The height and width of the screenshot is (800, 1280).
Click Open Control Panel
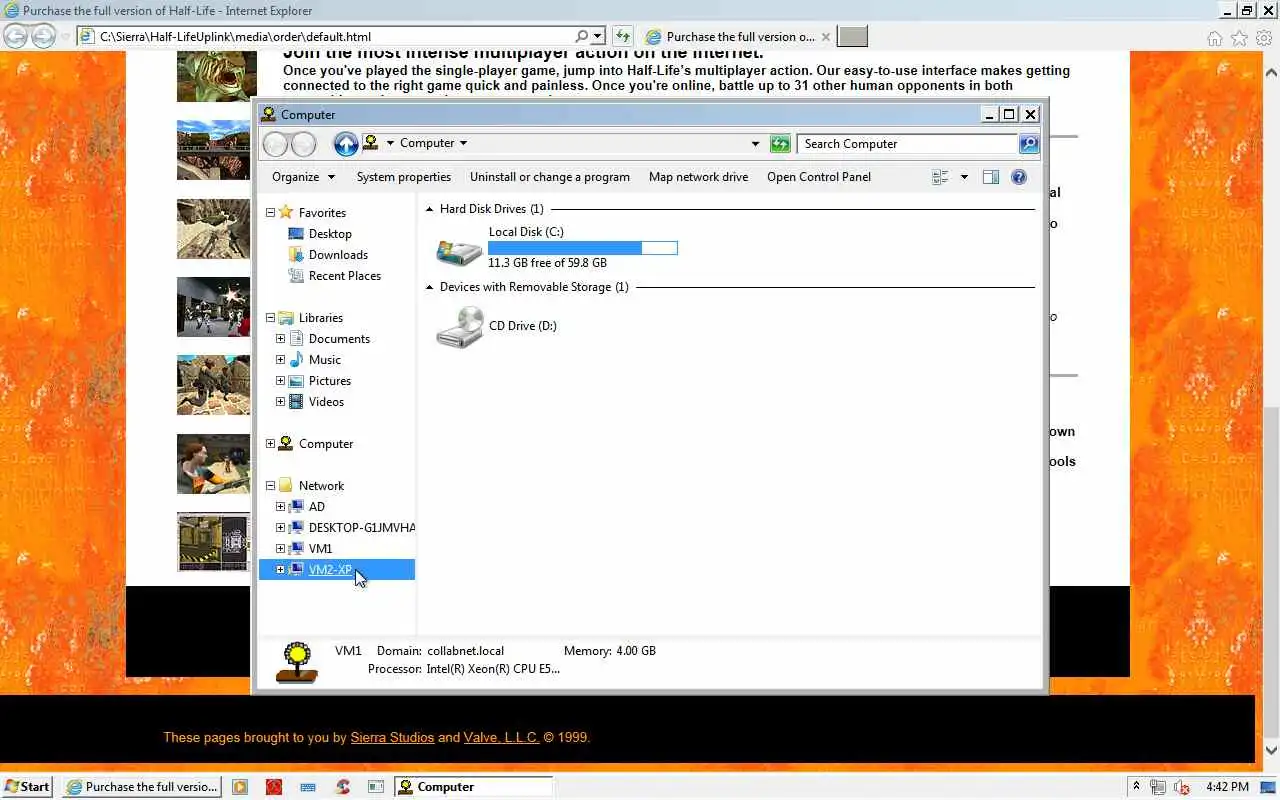point(819,177)
